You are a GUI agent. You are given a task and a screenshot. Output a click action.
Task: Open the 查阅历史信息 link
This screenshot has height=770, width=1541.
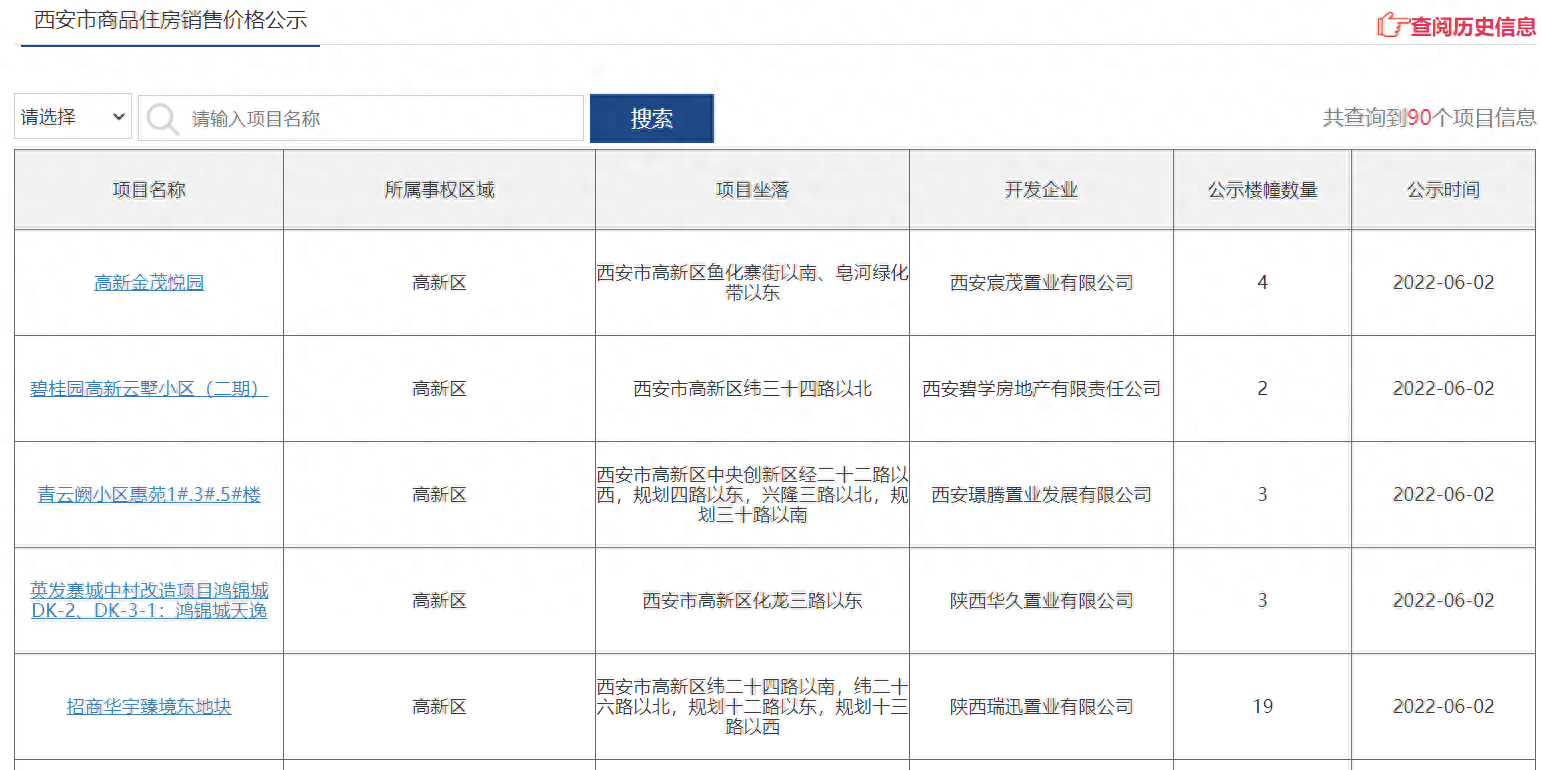pyautogui.click(x=1472, y=26)
